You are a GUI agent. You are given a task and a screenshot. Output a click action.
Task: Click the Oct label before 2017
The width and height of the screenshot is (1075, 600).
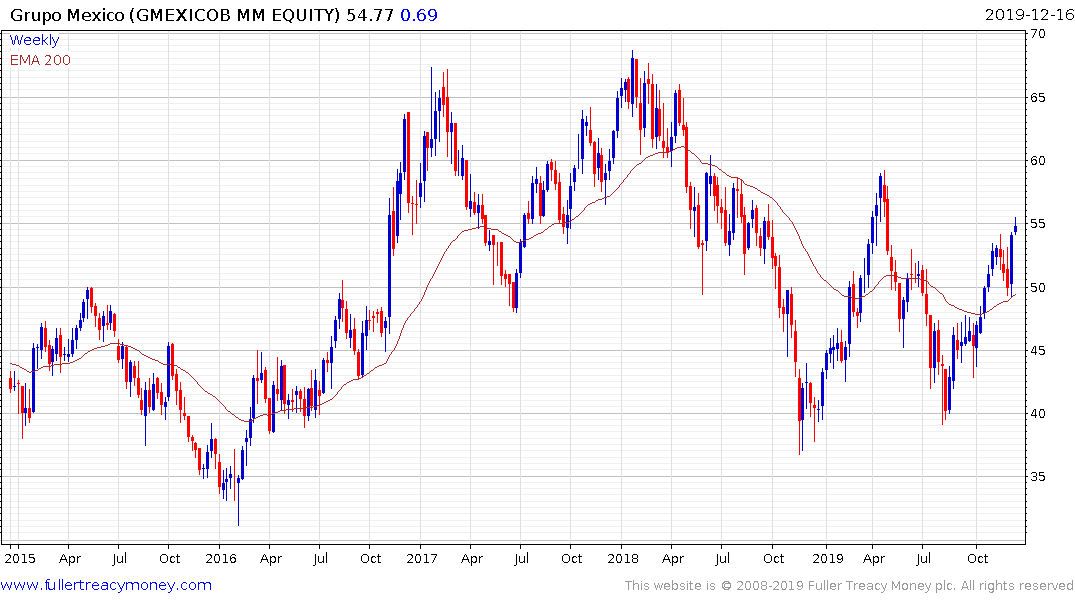pos(370,558)
